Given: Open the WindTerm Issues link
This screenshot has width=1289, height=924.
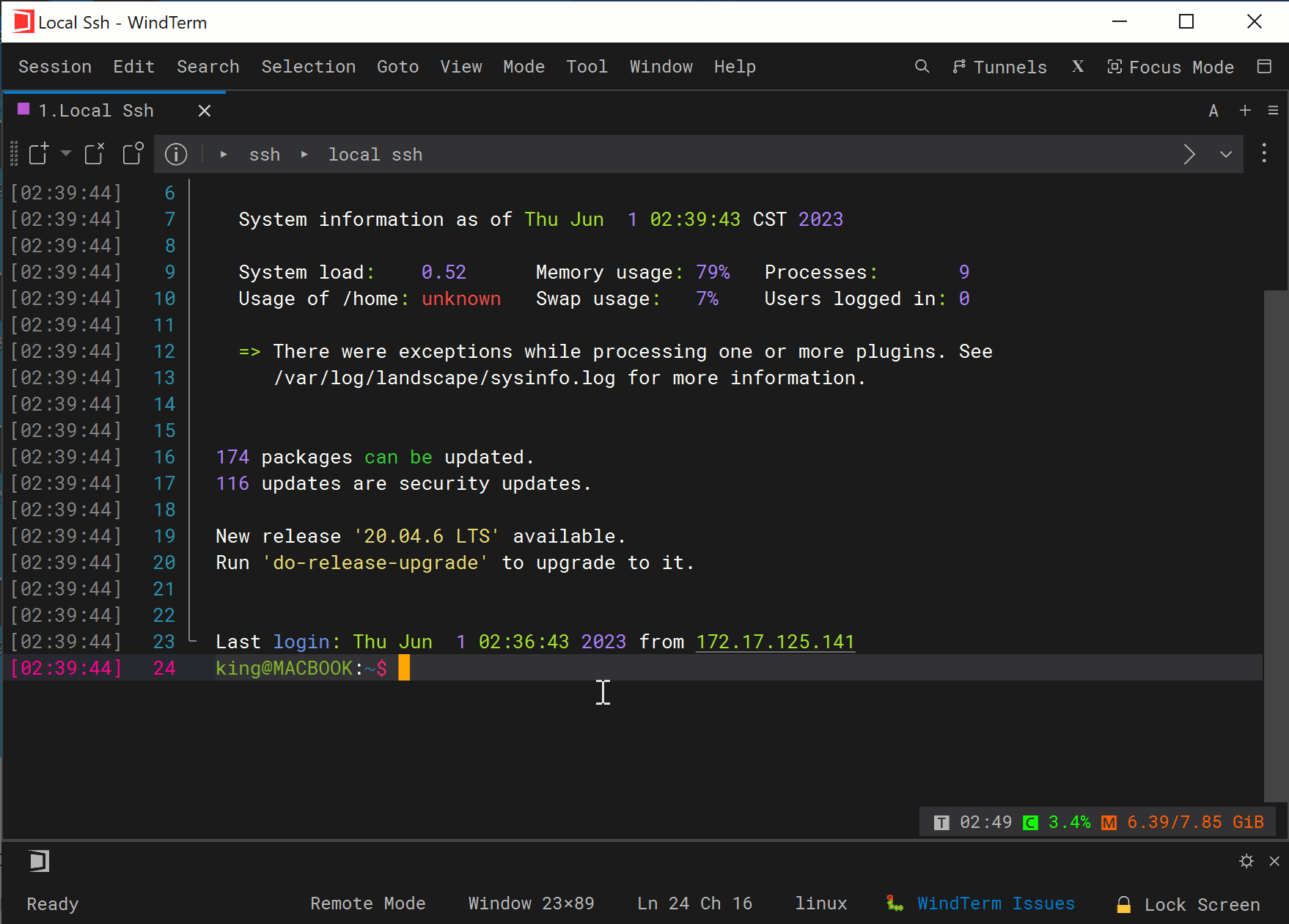Looking at the screenshot, I should coord(996,903).
